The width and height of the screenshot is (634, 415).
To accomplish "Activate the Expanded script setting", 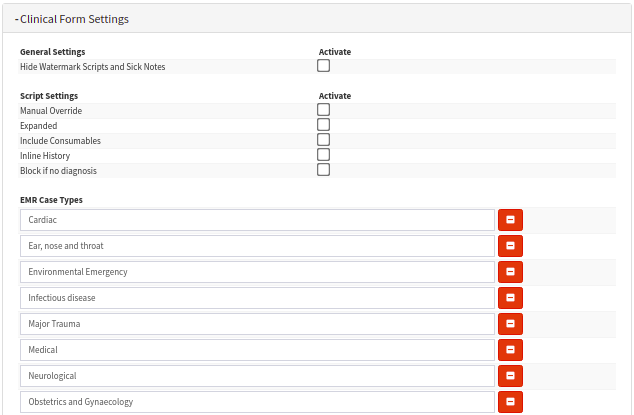I will pyautogui.click(x=323, y=125).
